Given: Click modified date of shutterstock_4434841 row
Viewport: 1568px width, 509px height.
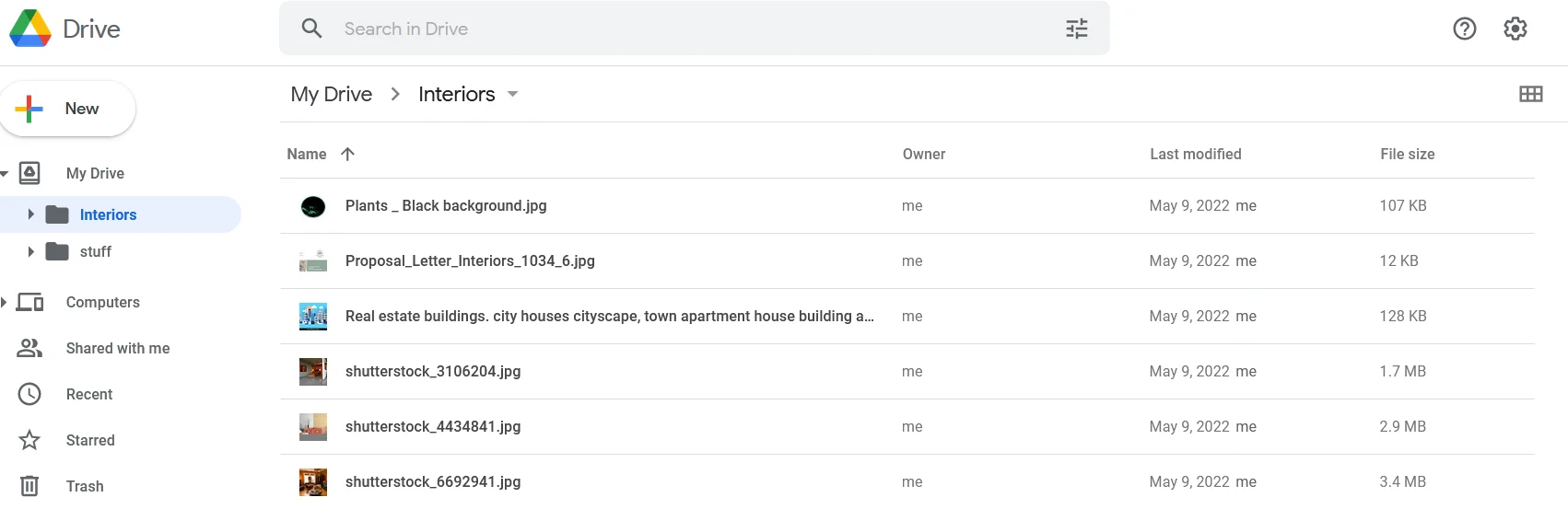Looking at the screenshot, I should (x=1189, y=426).
